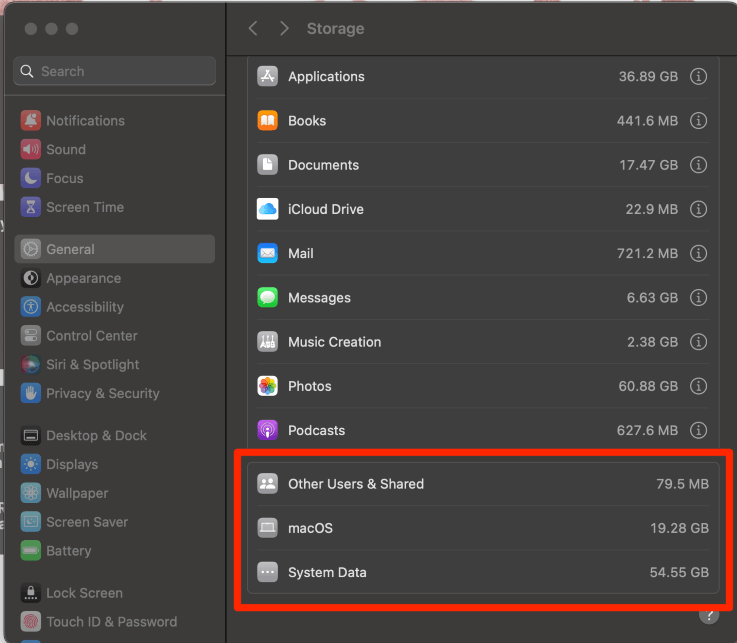Screen dimensions: 737x643
Task: Select the System Data row
Action: 482,573
